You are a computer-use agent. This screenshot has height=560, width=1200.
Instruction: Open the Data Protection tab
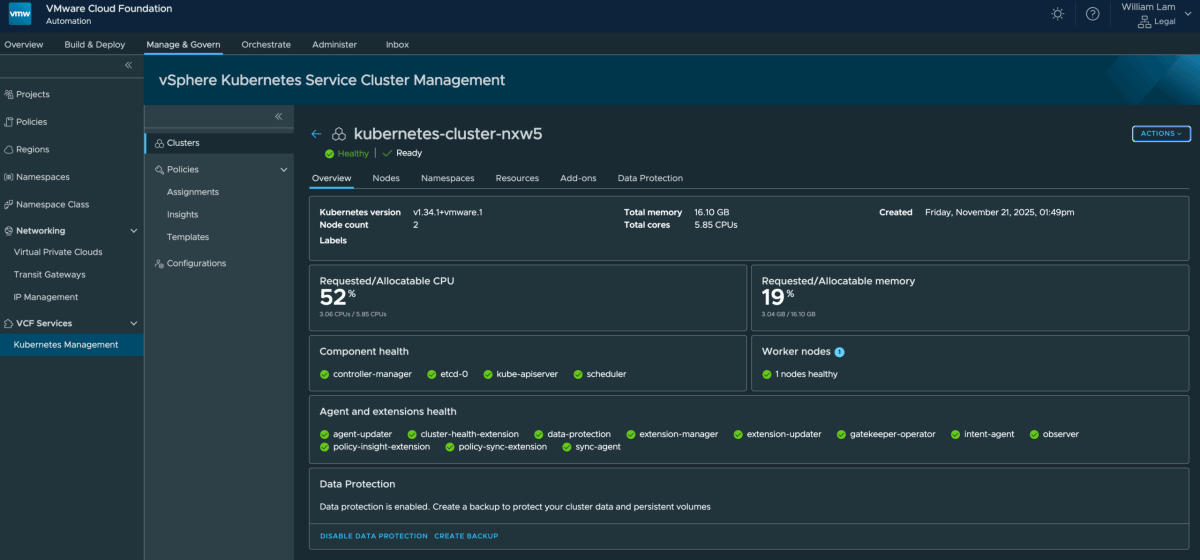click(x=650, y=178)
